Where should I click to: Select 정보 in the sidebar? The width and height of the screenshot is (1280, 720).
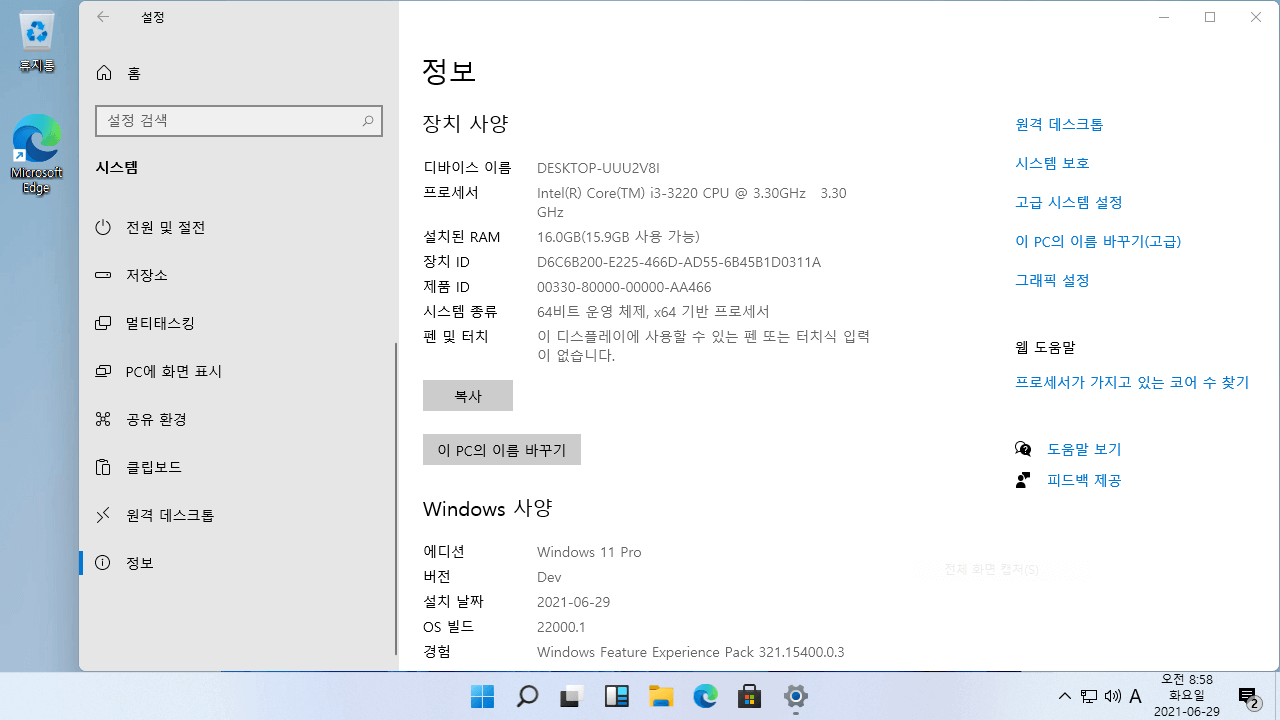tap(238, 563)
